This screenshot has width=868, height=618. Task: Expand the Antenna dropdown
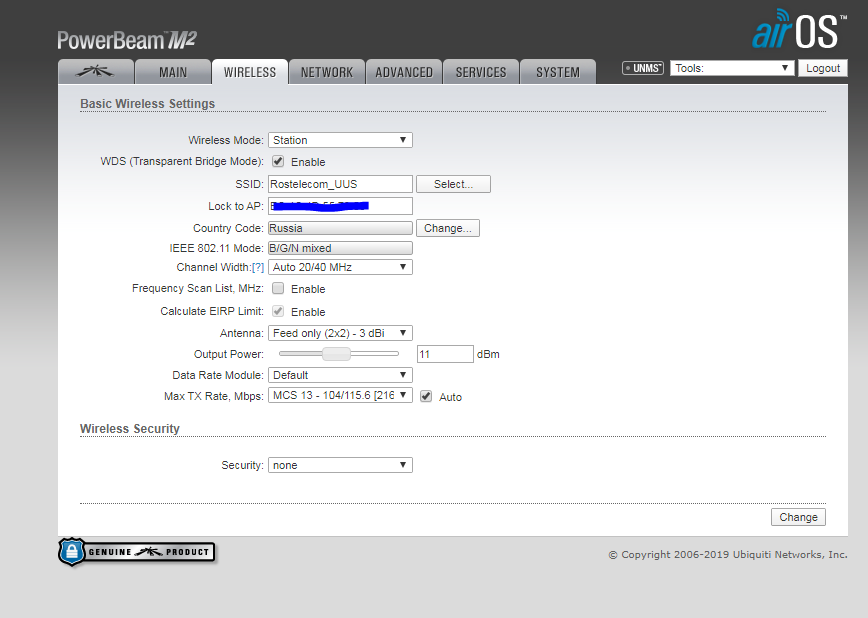340,333
